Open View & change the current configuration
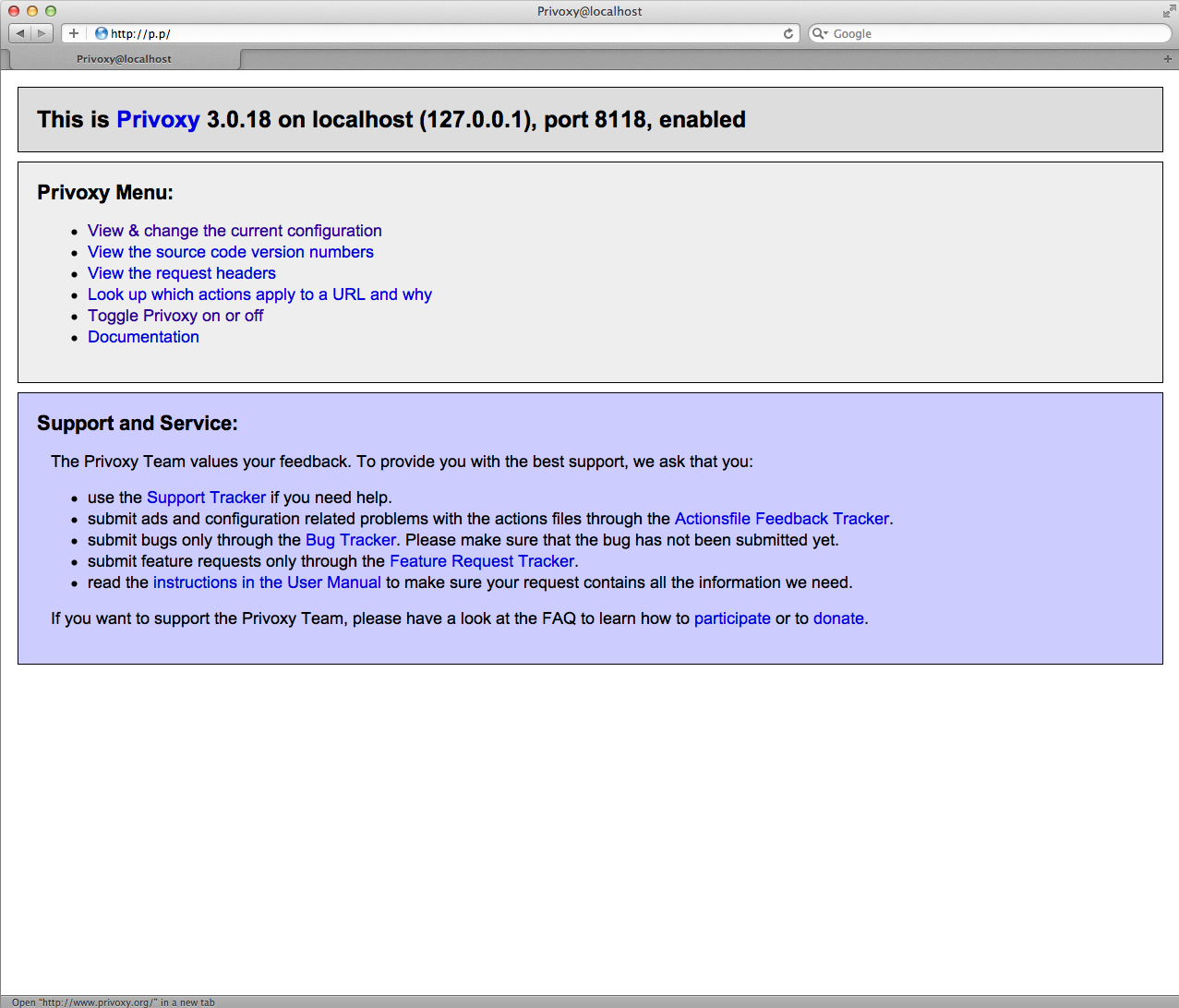 click(235, 231)
